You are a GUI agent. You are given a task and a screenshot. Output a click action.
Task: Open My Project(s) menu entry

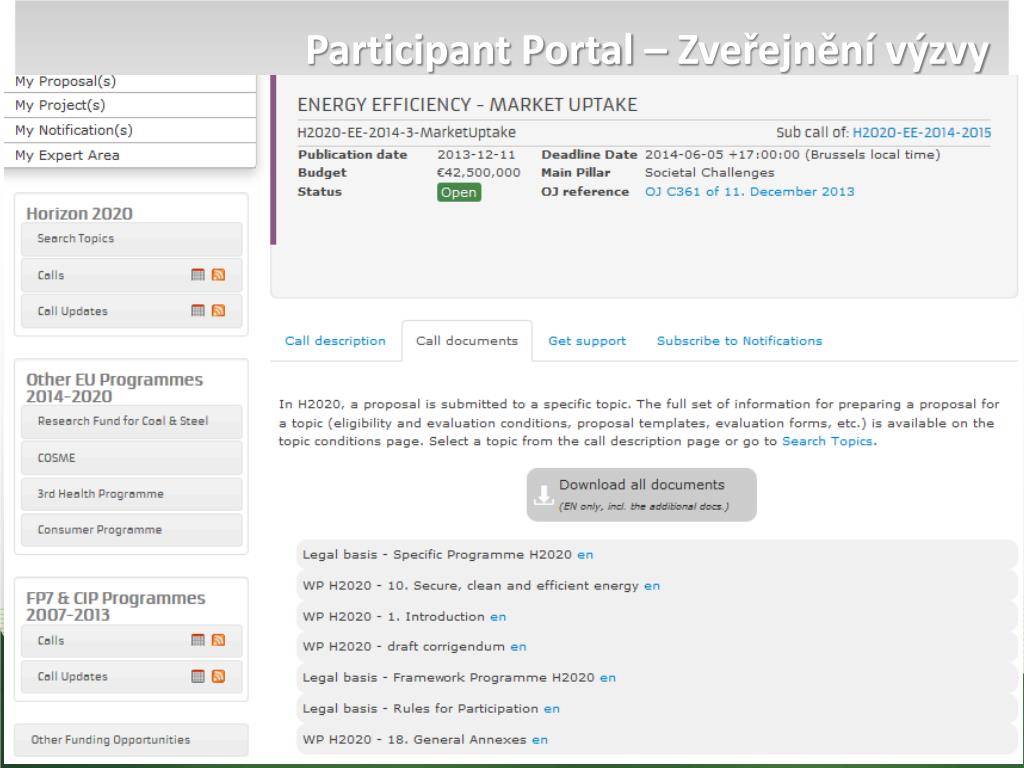click(x=130, y=105)
